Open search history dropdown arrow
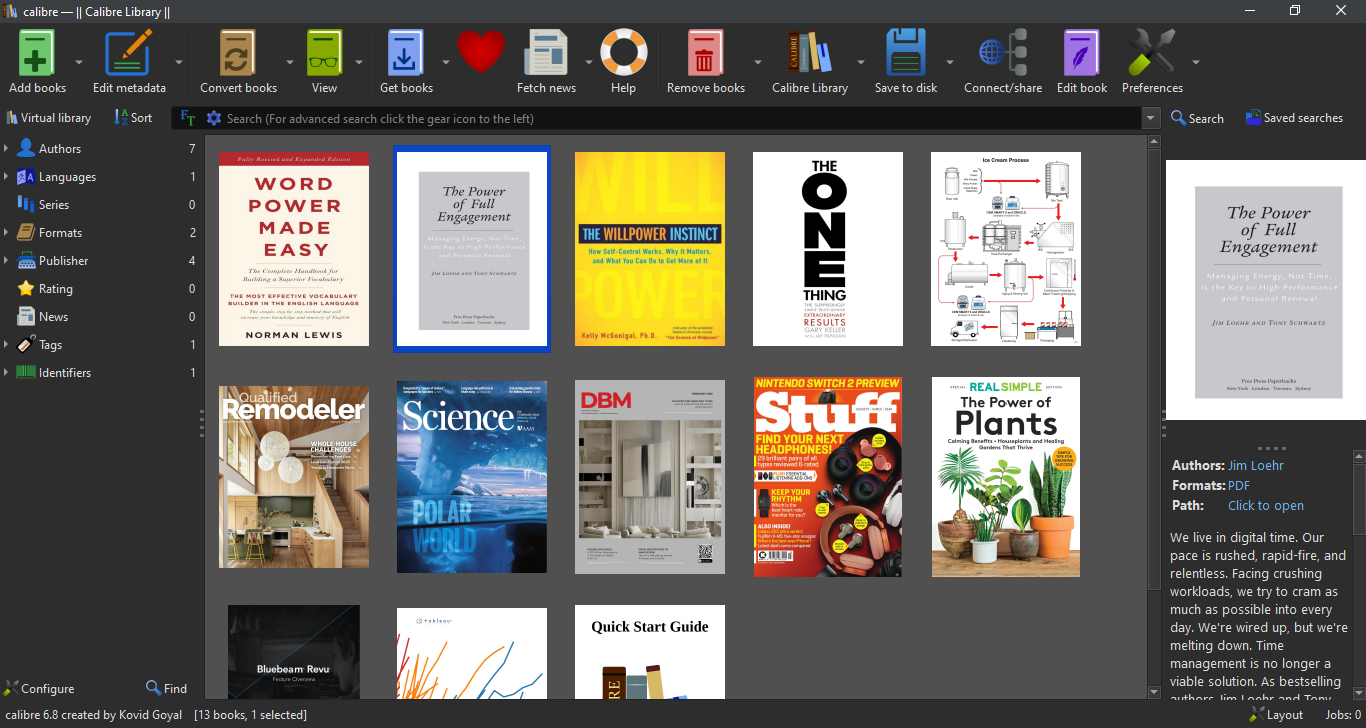Image resolution: width=1366 pixels, height=728 pixels. 1150,118
